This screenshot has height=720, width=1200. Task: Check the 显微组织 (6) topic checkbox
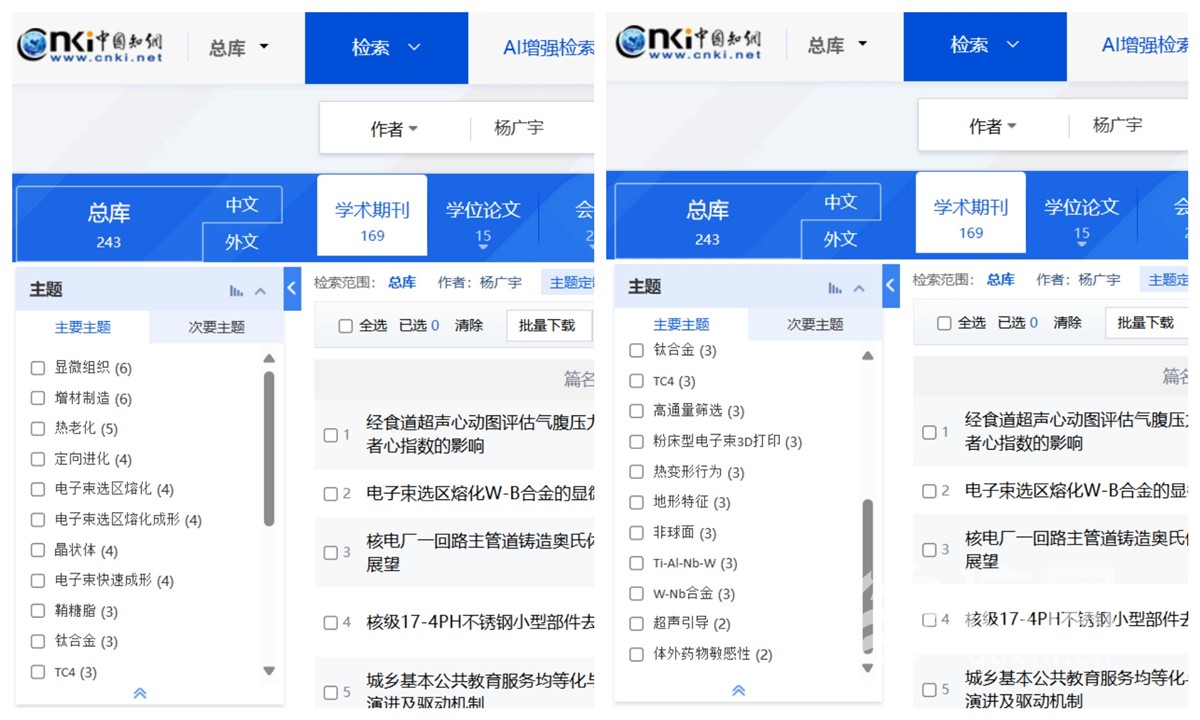point(38,368)
